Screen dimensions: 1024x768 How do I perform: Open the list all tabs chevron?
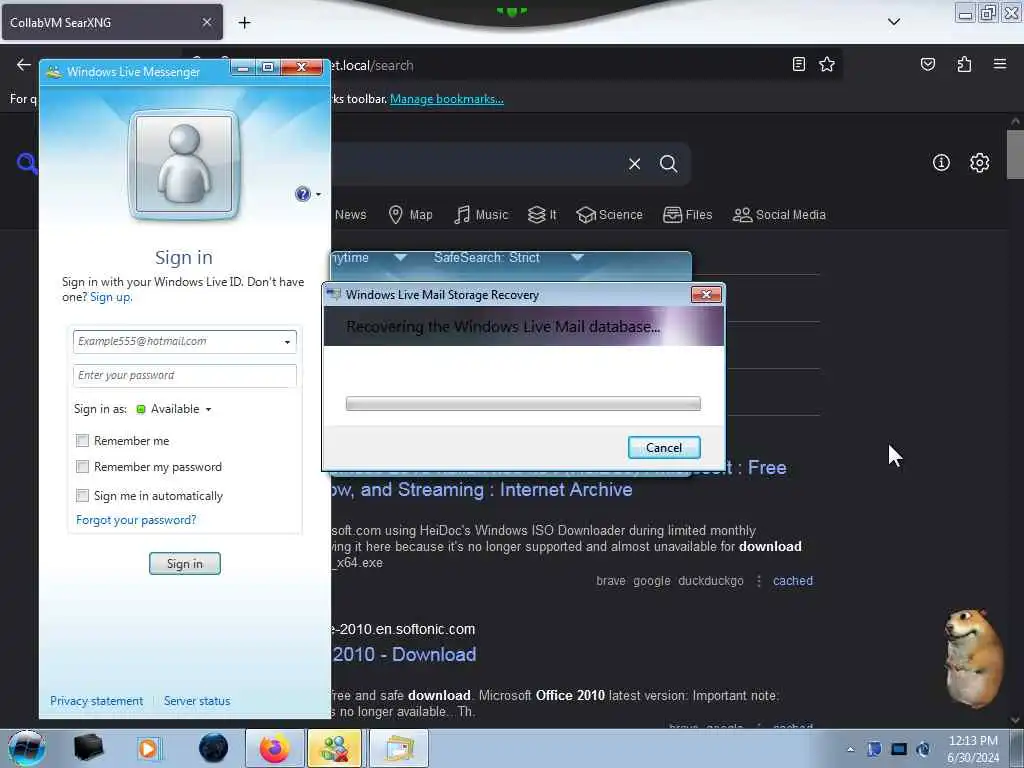[x=894, y=22]
